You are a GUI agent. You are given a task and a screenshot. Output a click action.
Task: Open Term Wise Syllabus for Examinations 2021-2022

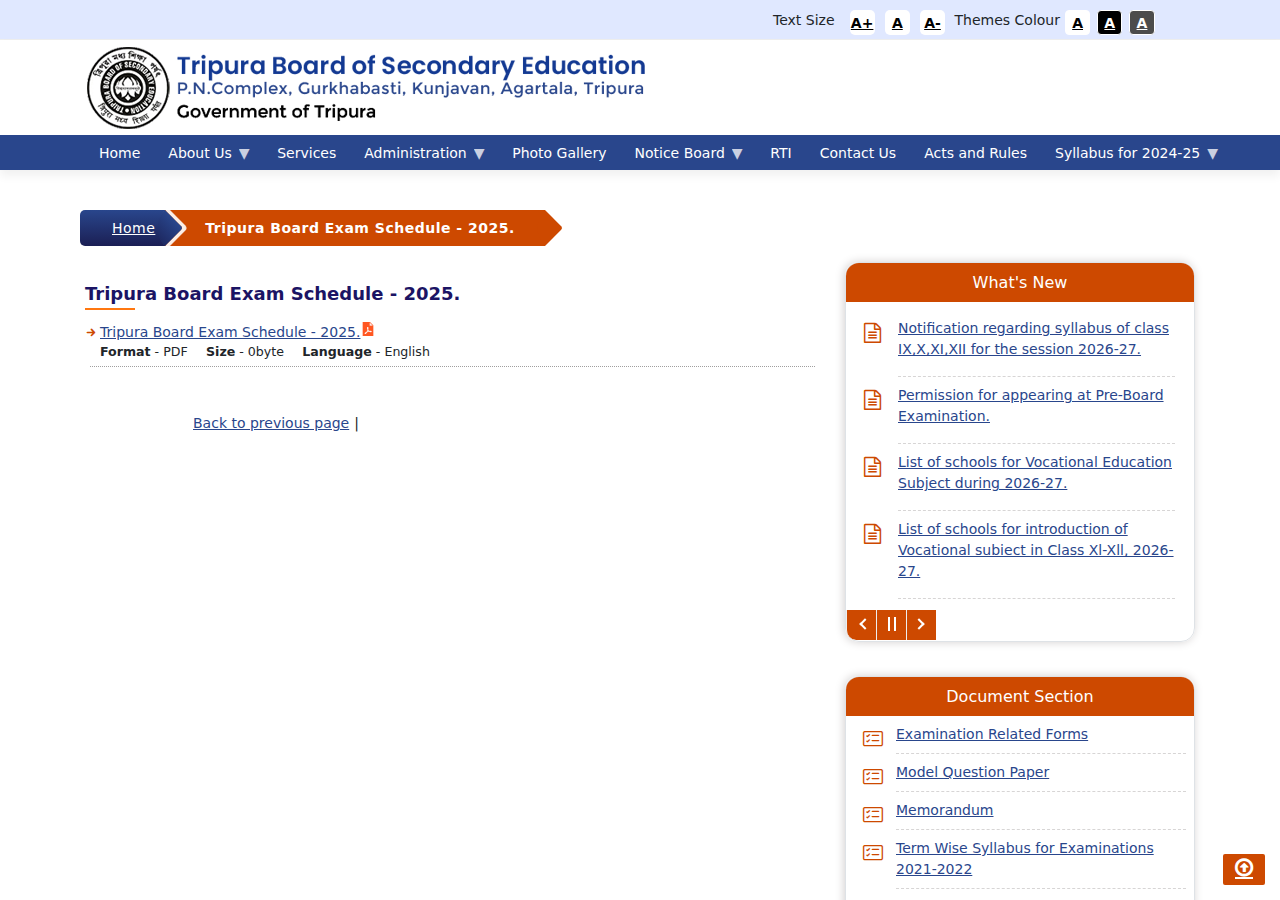coord(1025,859)
